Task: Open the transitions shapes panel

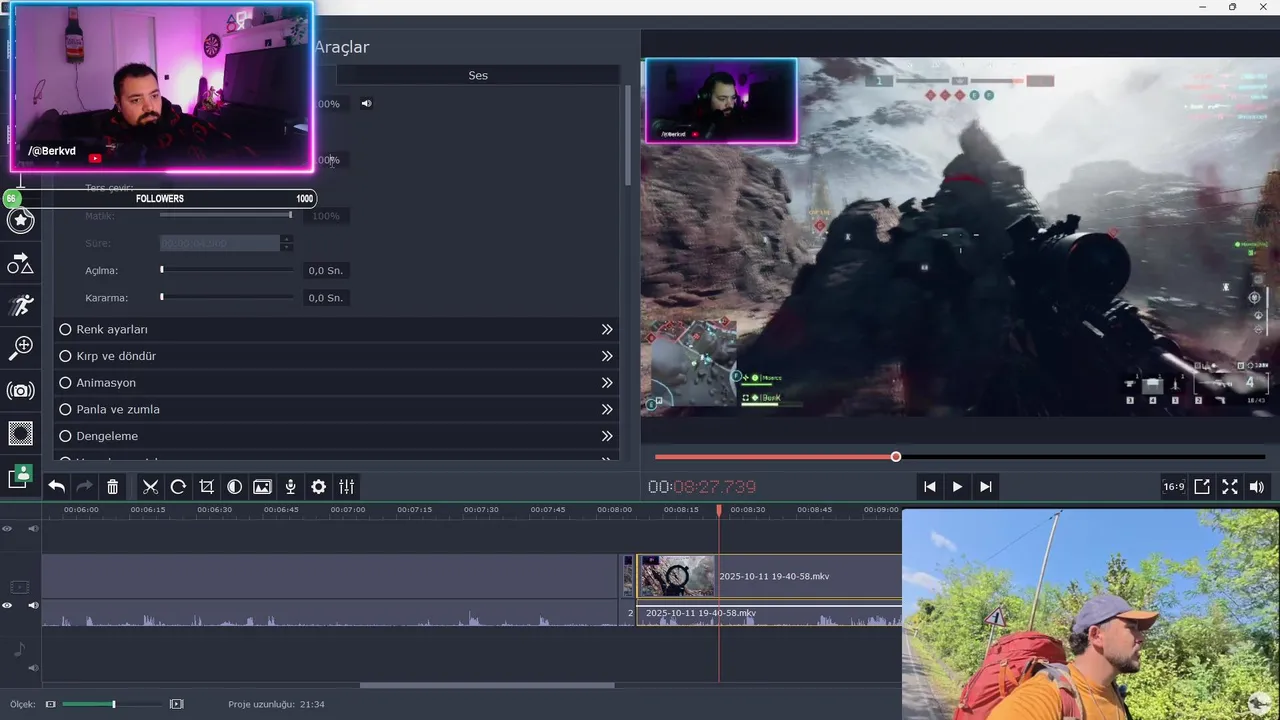Action: (20, 263)
